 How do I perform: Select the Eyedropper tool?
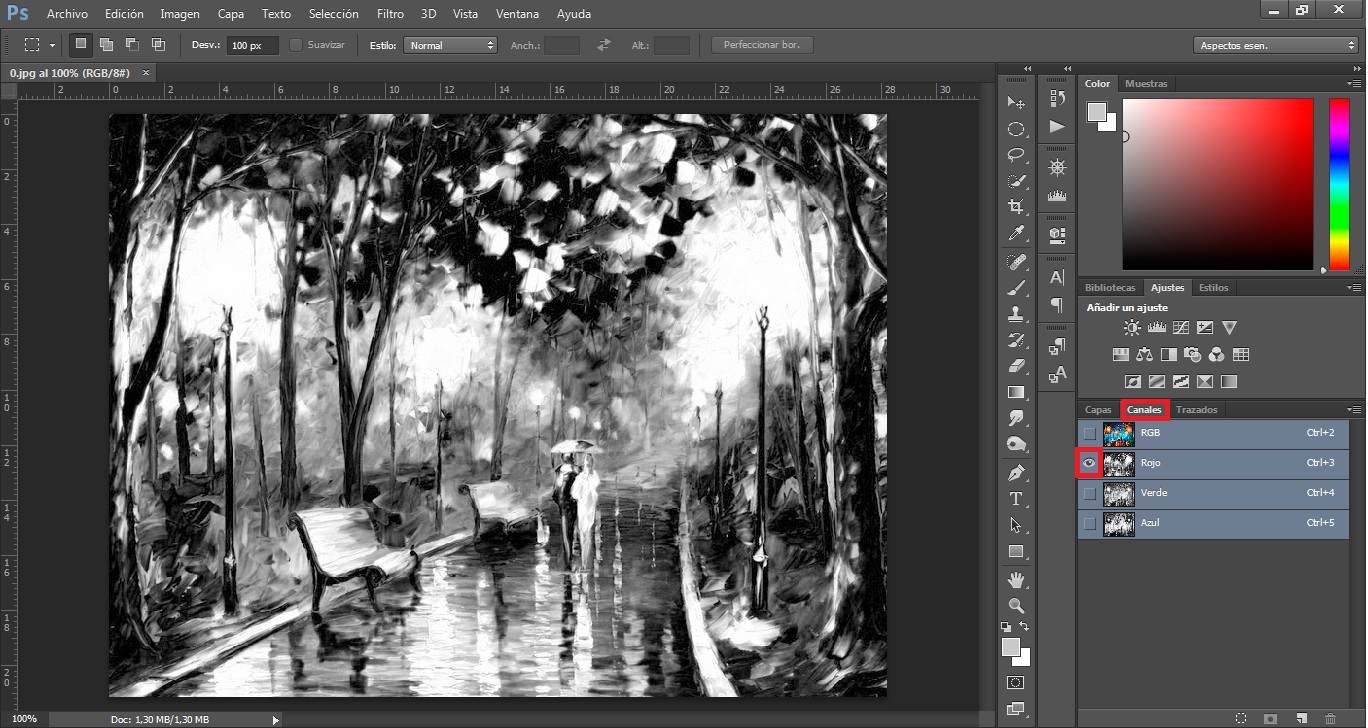point(1016,233)
